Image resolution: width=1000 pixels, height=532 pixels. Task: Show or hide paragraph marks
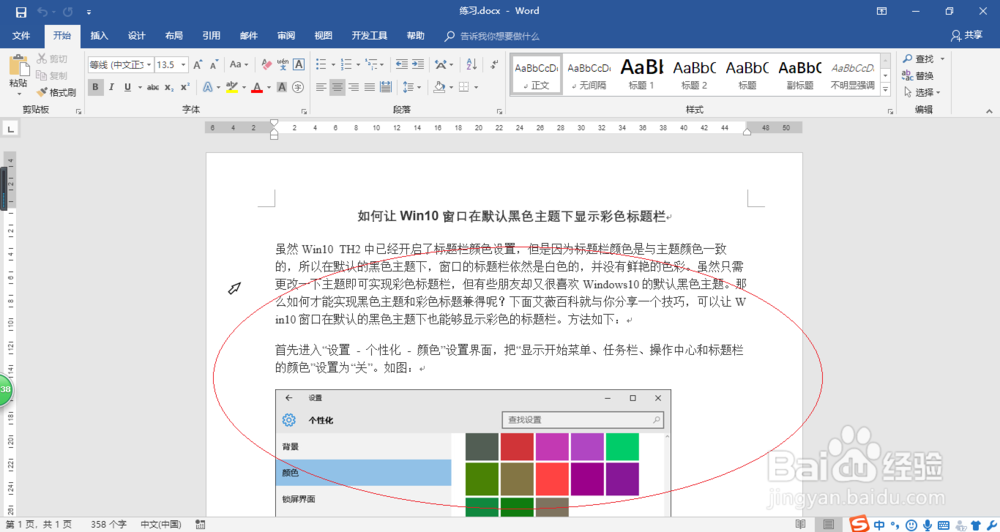click(x=494, y=64)
